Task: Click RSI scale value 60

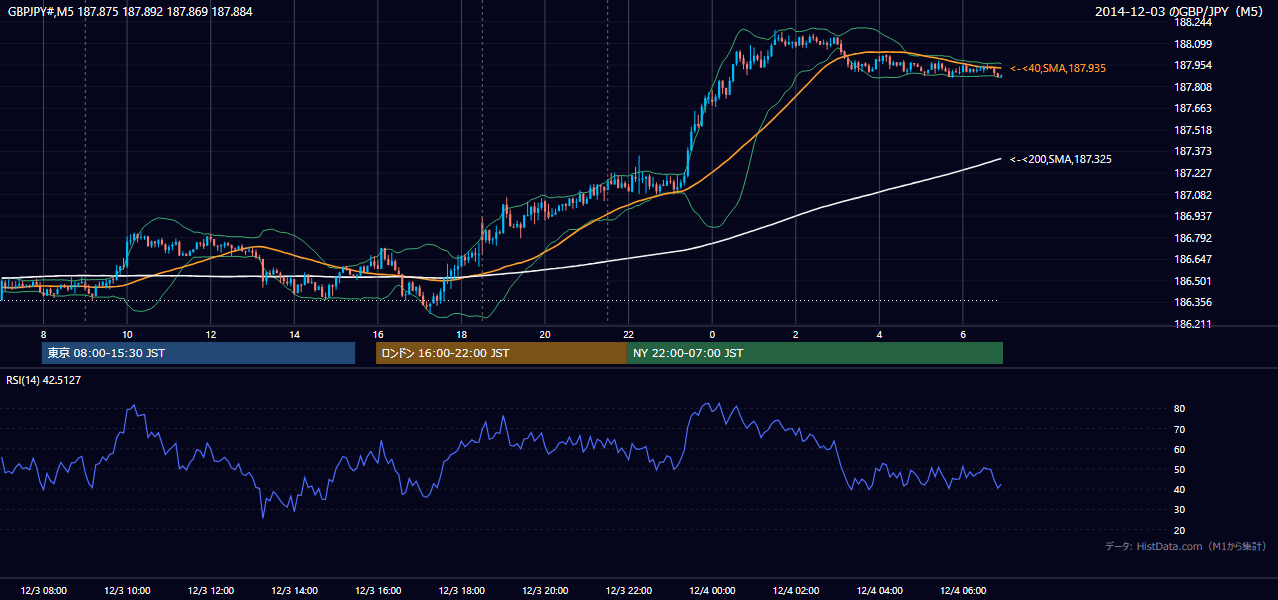Action: 1180,449
